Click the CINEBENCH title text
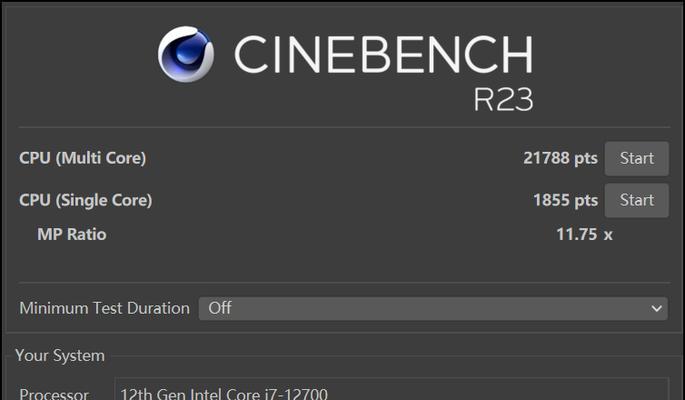Viewport: 685px width, 400px height. (384, 54)
